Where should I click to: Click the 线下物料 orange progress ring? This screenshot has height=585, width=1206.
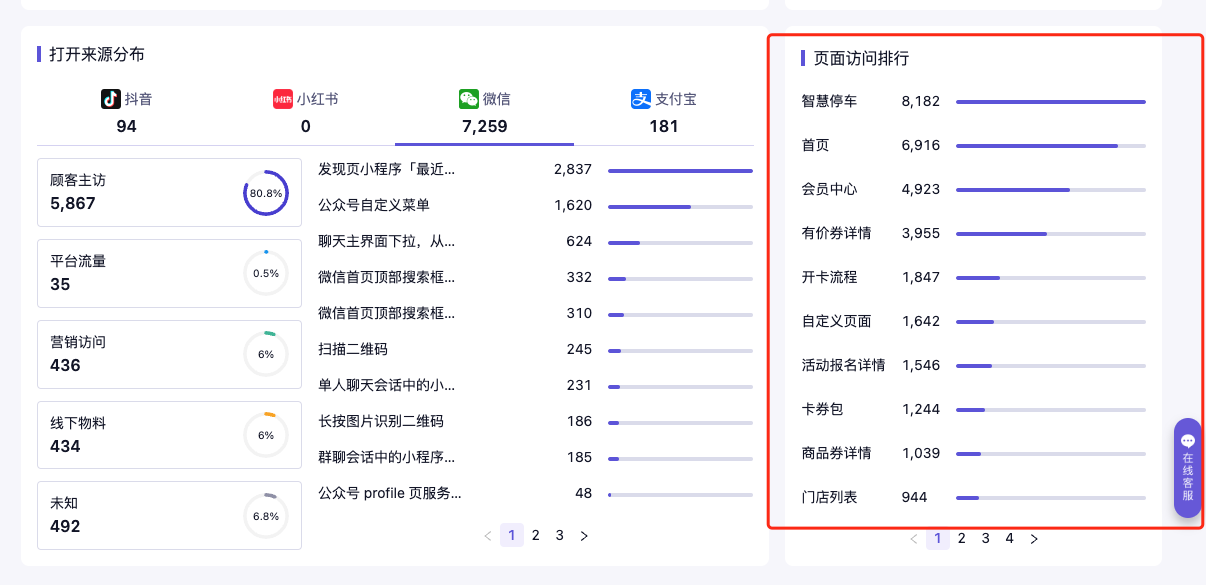click(x=266, y=435)
